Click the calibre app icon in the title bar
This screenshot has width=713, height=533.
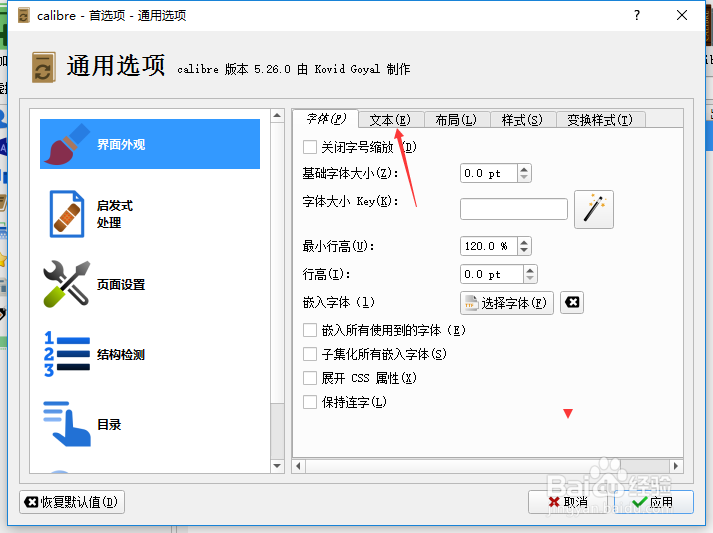pos(23,15)
